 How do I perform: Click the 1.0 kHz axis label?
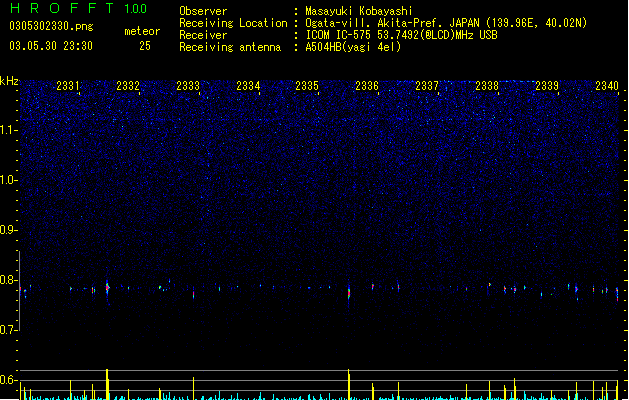[8, 180]
